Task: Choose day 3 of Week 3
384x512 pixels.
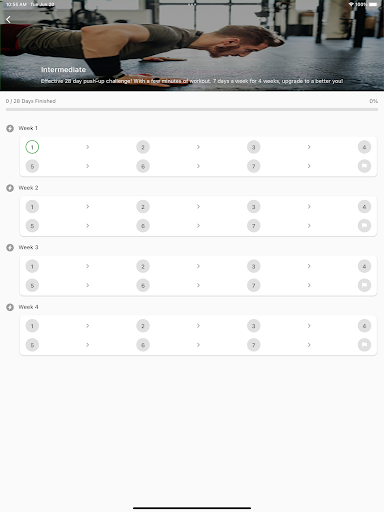Action: (254, 266)
